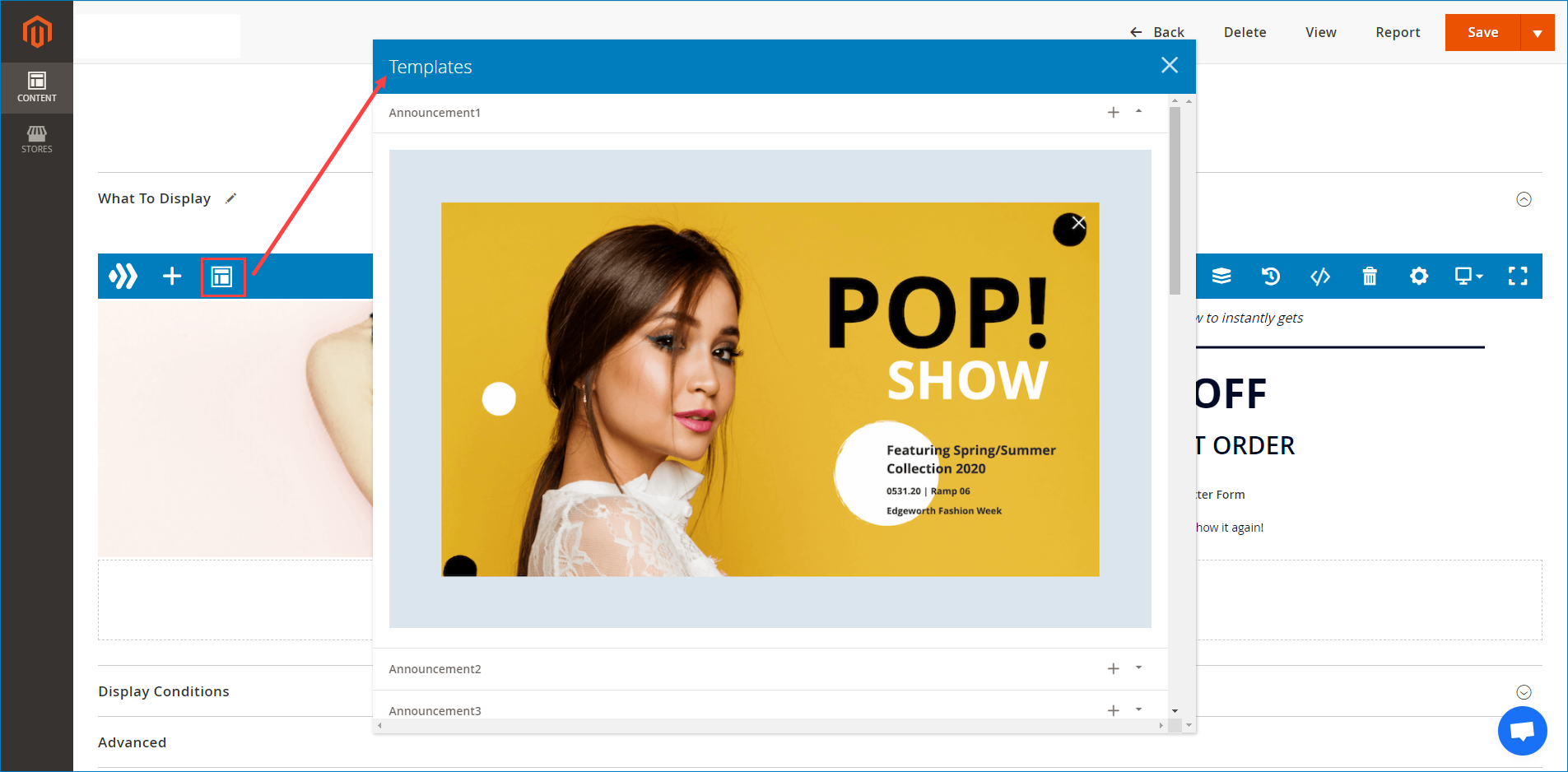Open the settings gear in blue toolbar
1568x772 pixels.
click(1418, 276)
